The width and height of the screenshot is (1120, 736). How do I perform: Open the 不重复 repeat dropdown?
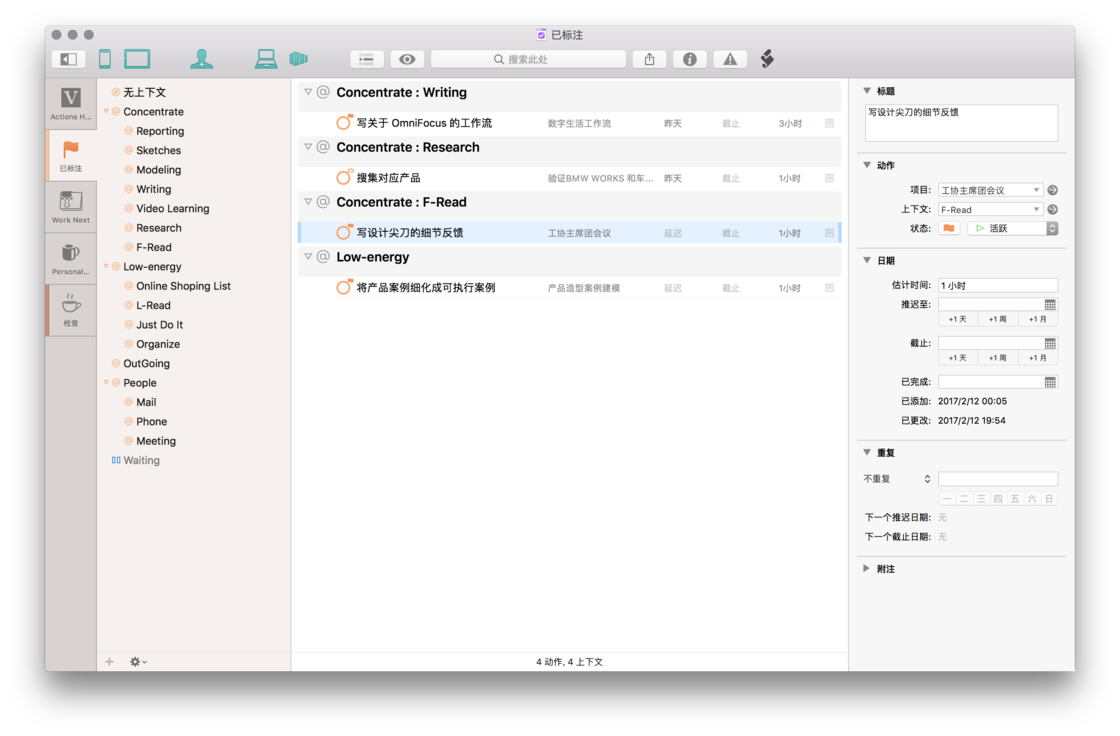click(x=897, y=479)
